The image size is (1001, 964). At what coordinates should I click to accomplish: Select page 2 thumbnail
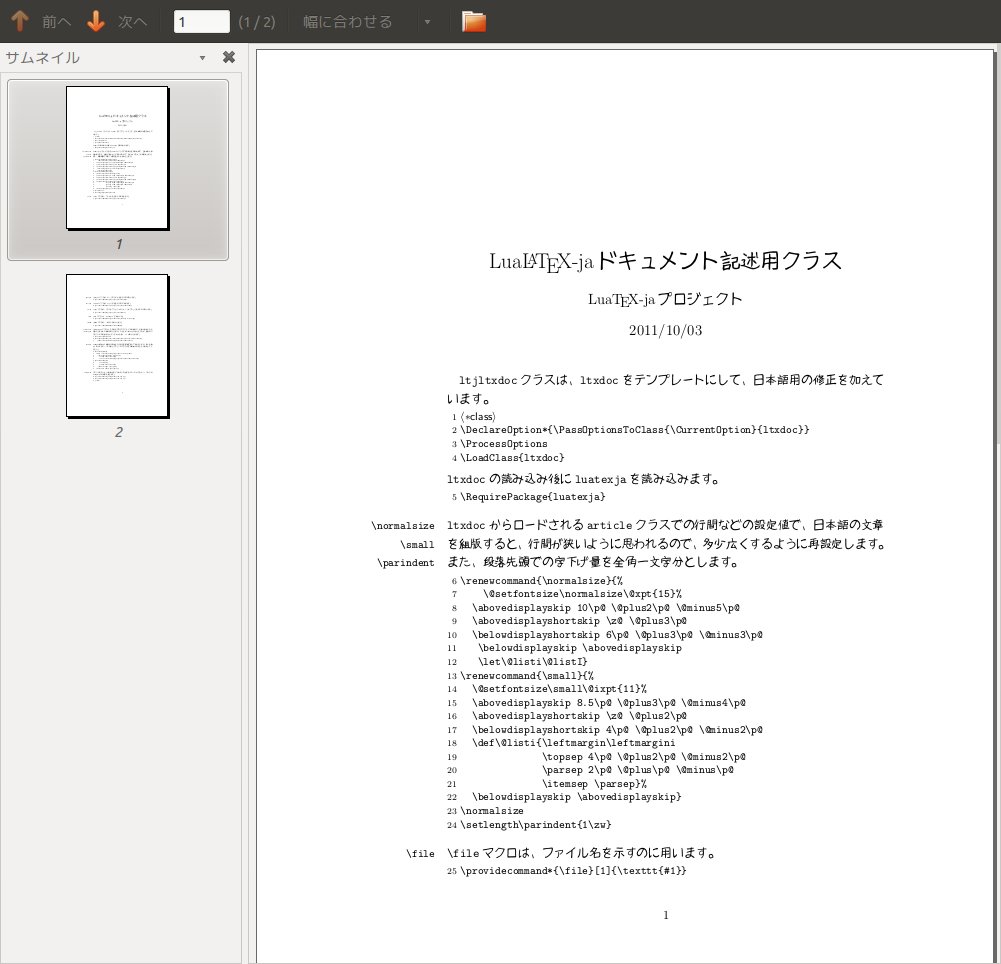(117, 346)
